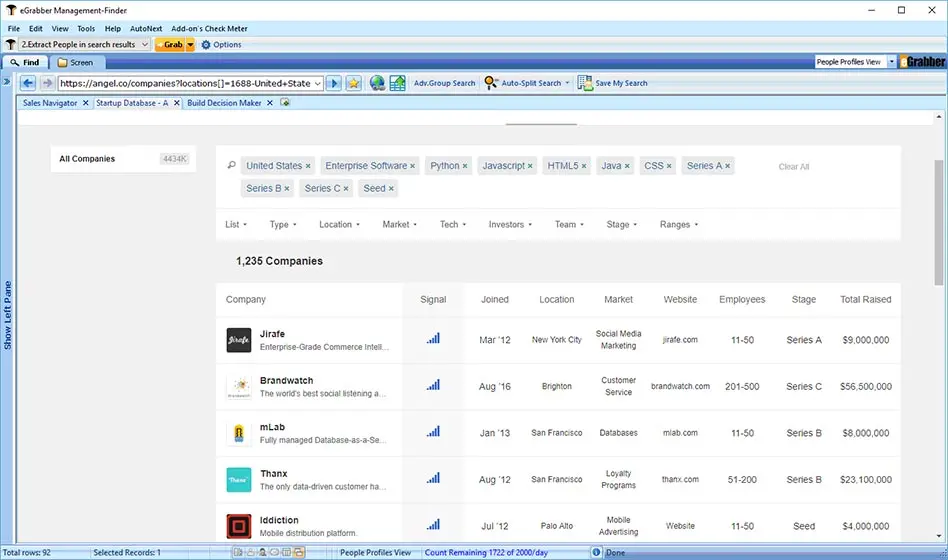Viewport: 948px width, 560px height.
Task: Open the Add-on's Check Meter menu
Action: pyautogui.click(x=209, y=28)
